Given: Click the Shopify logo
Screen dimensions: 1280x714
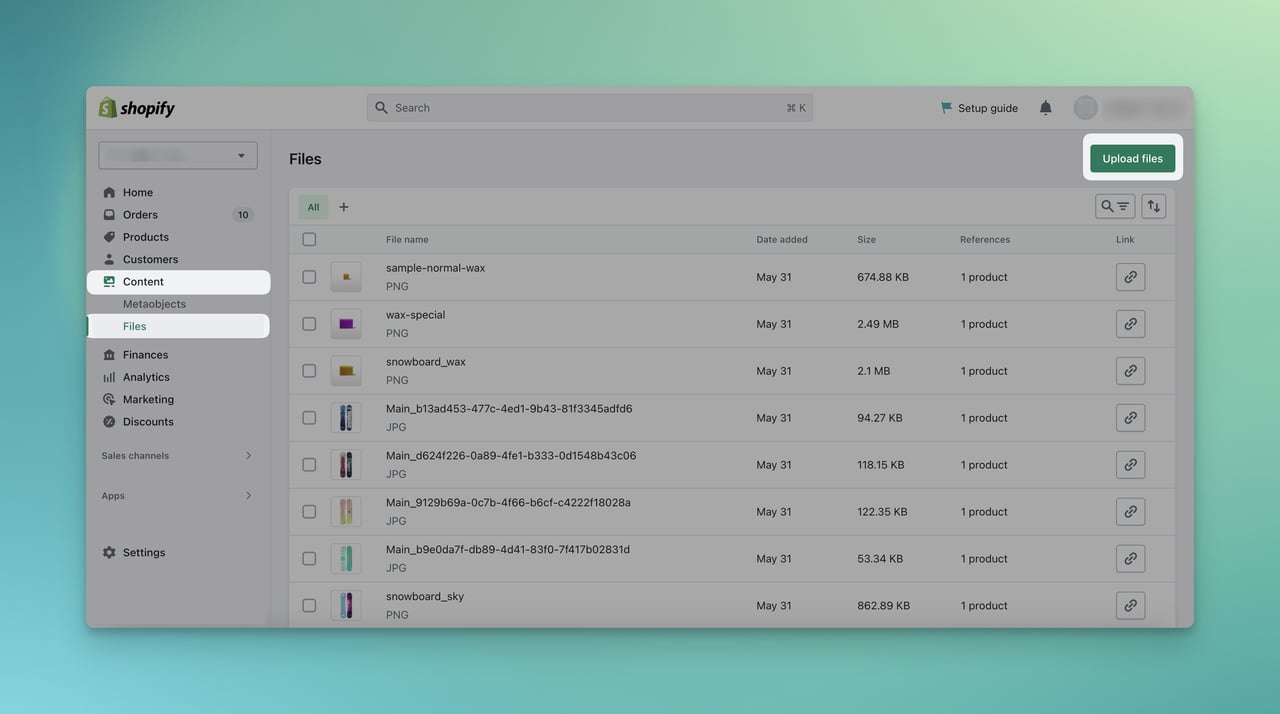Looking at the screenshot, I should coord(137,108).
